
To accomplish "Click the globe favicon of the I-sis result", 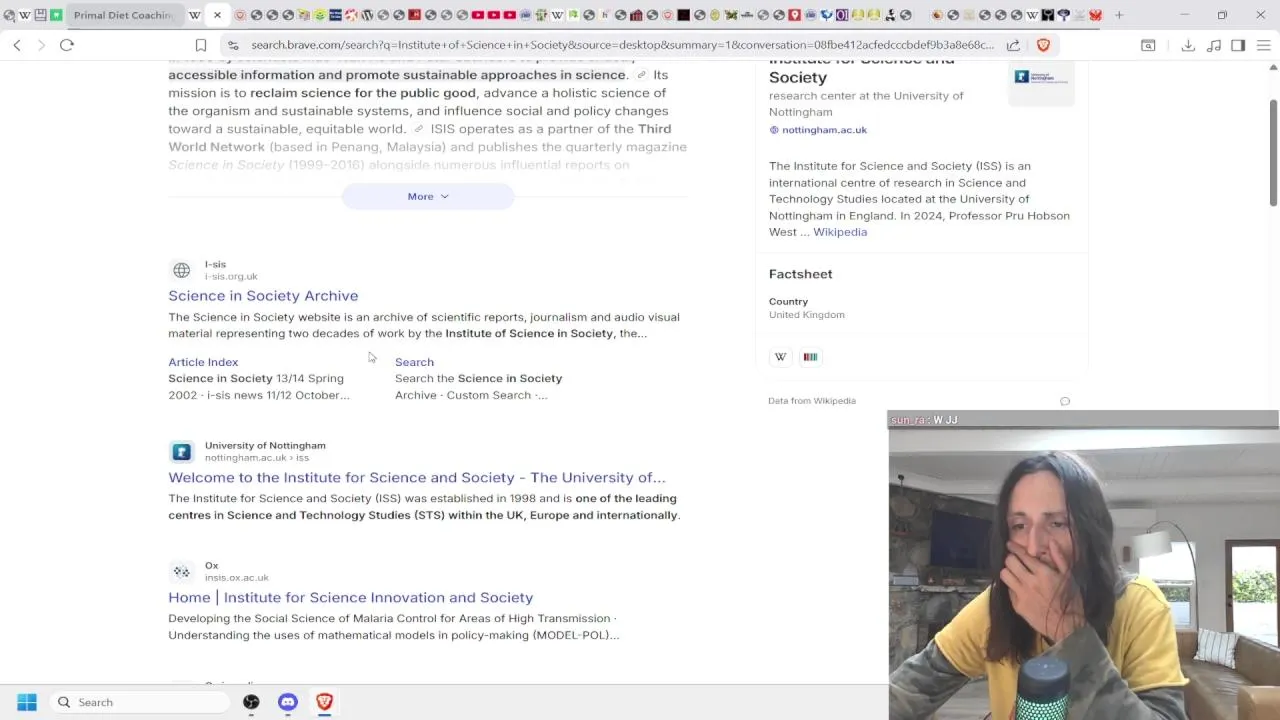I will (181, 270).
